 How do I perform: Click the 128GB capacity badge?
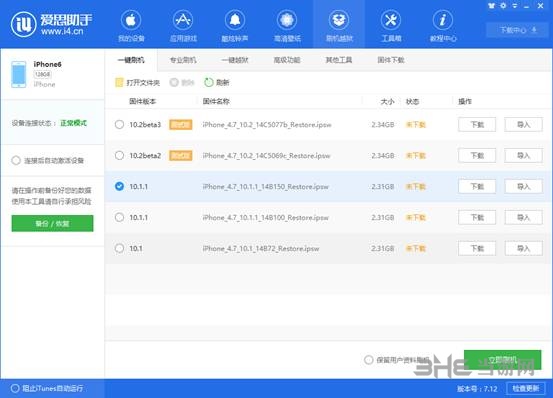tap(43, 75)
